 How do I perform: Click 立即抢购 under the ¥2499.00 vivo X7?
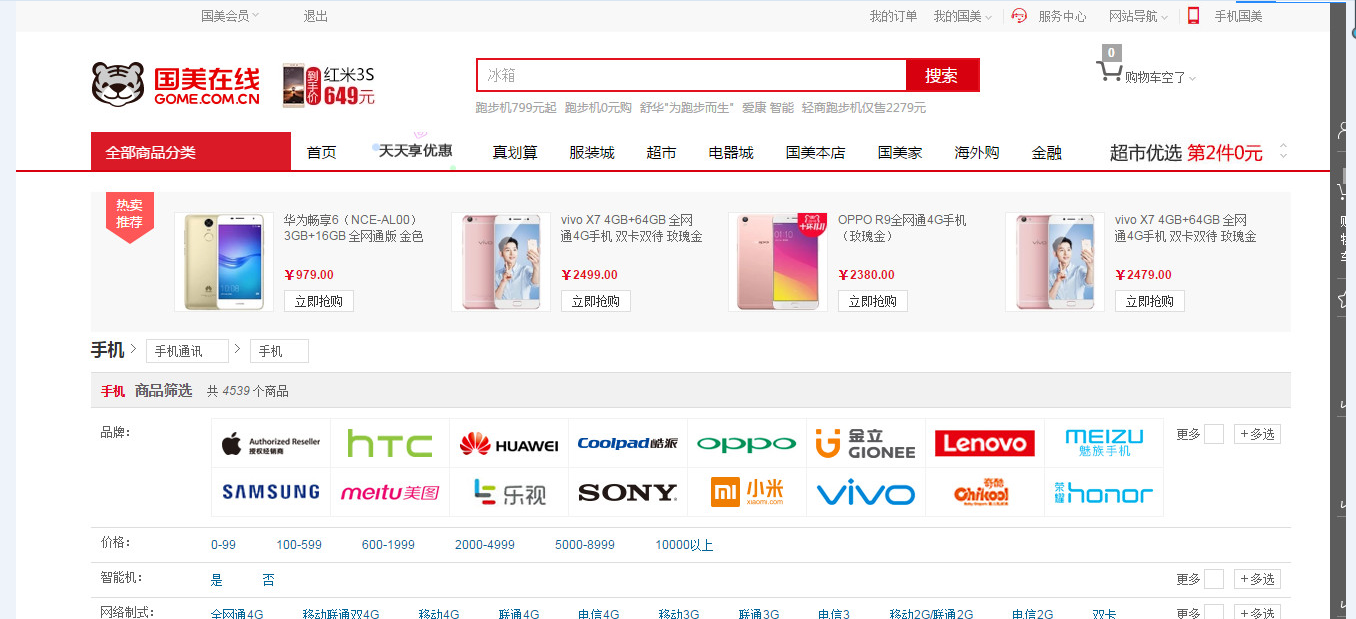[x=596, y=301]
